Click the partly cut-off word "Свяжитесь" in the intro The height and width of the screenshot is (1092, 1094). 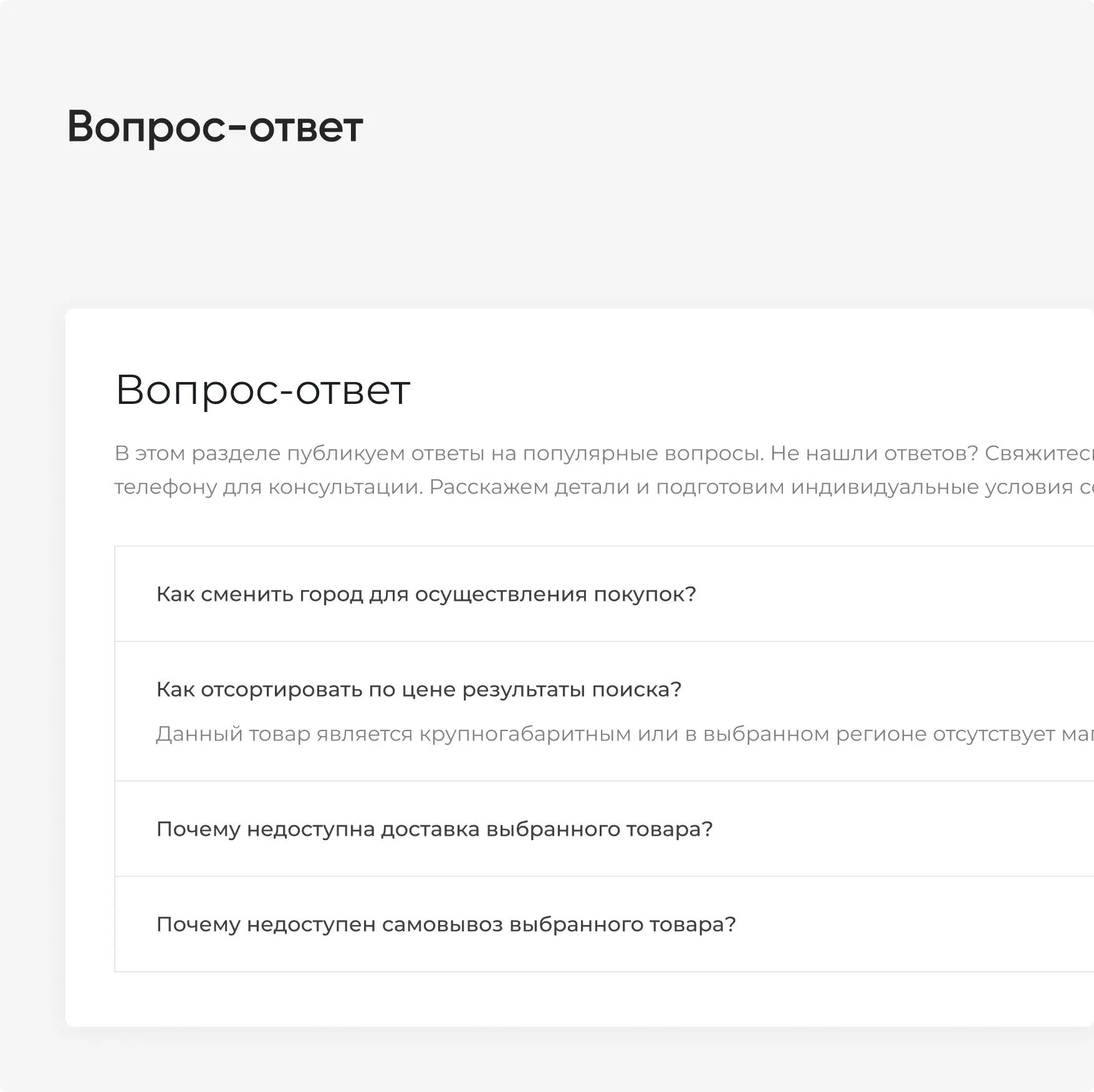pos(1038,454)
